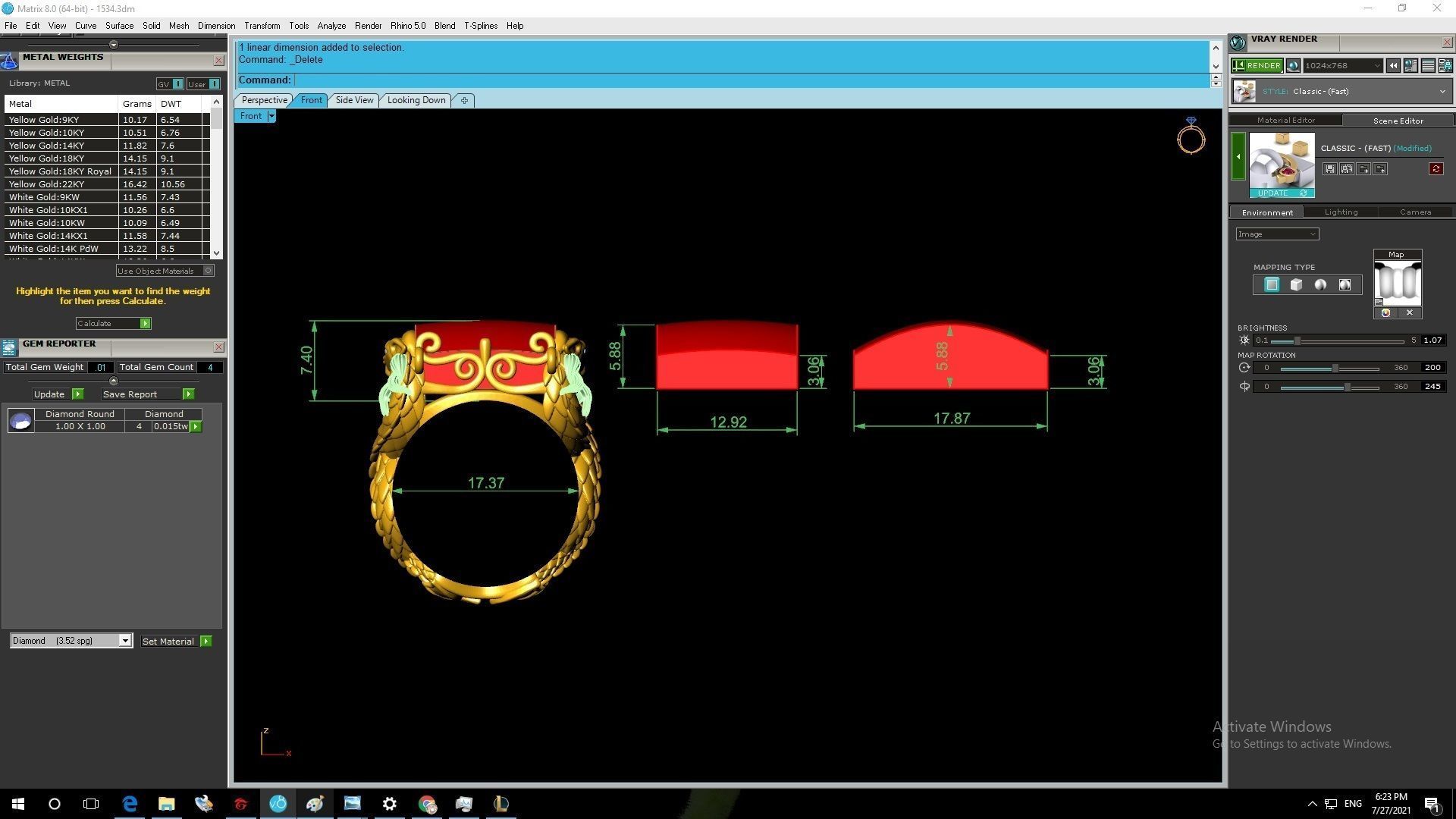Click the red reset scene icon
Screen dimensions: 1456x819
[1436, 169]
